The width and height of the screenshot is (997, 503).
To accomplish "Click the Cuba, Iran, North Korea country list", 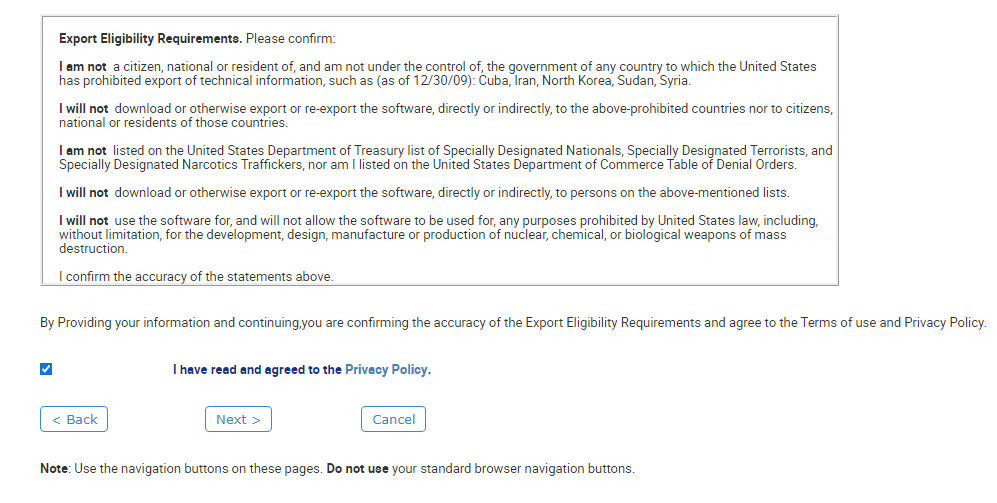I will [584, 81].
